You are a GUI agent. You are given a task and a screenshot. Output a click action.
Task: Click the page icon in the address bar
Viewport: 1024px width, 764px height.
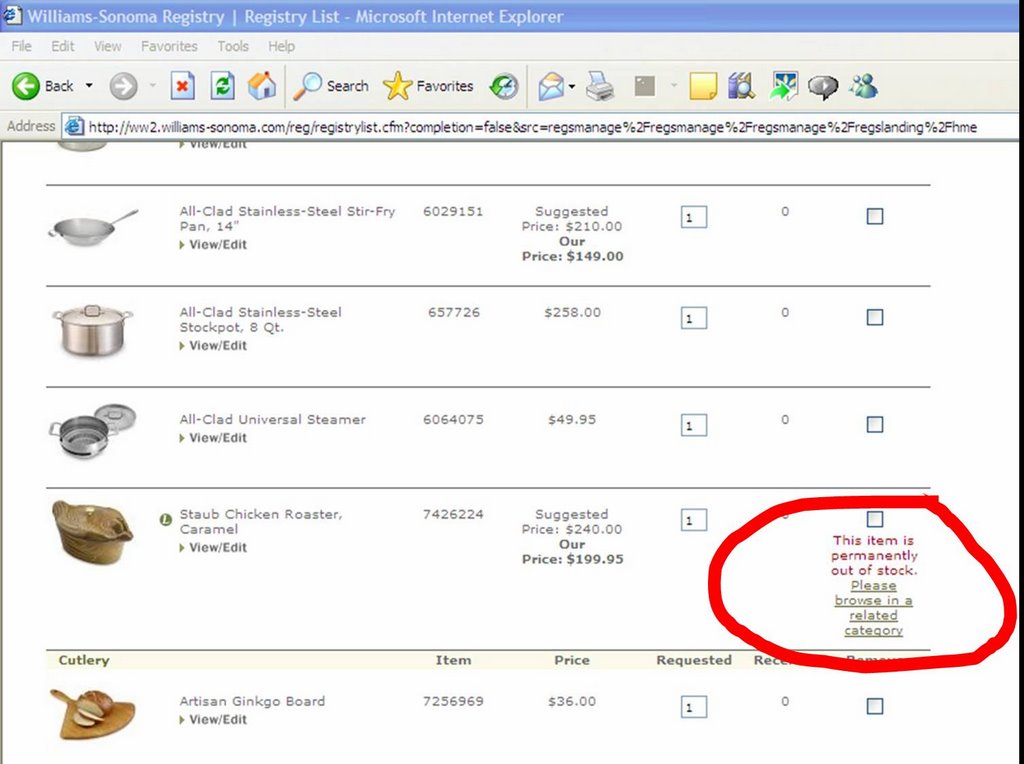(74, 126)
